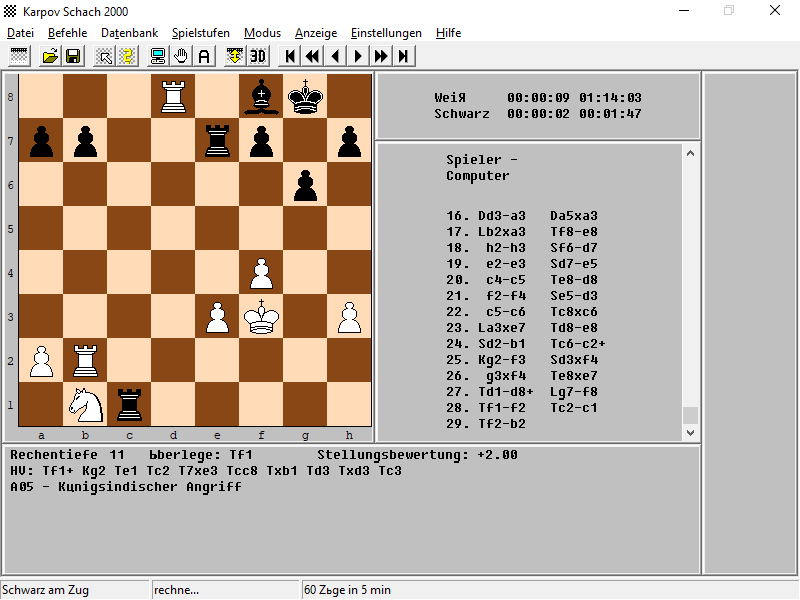
Task: Switch to 3D board view
Action: click(258, 56)
